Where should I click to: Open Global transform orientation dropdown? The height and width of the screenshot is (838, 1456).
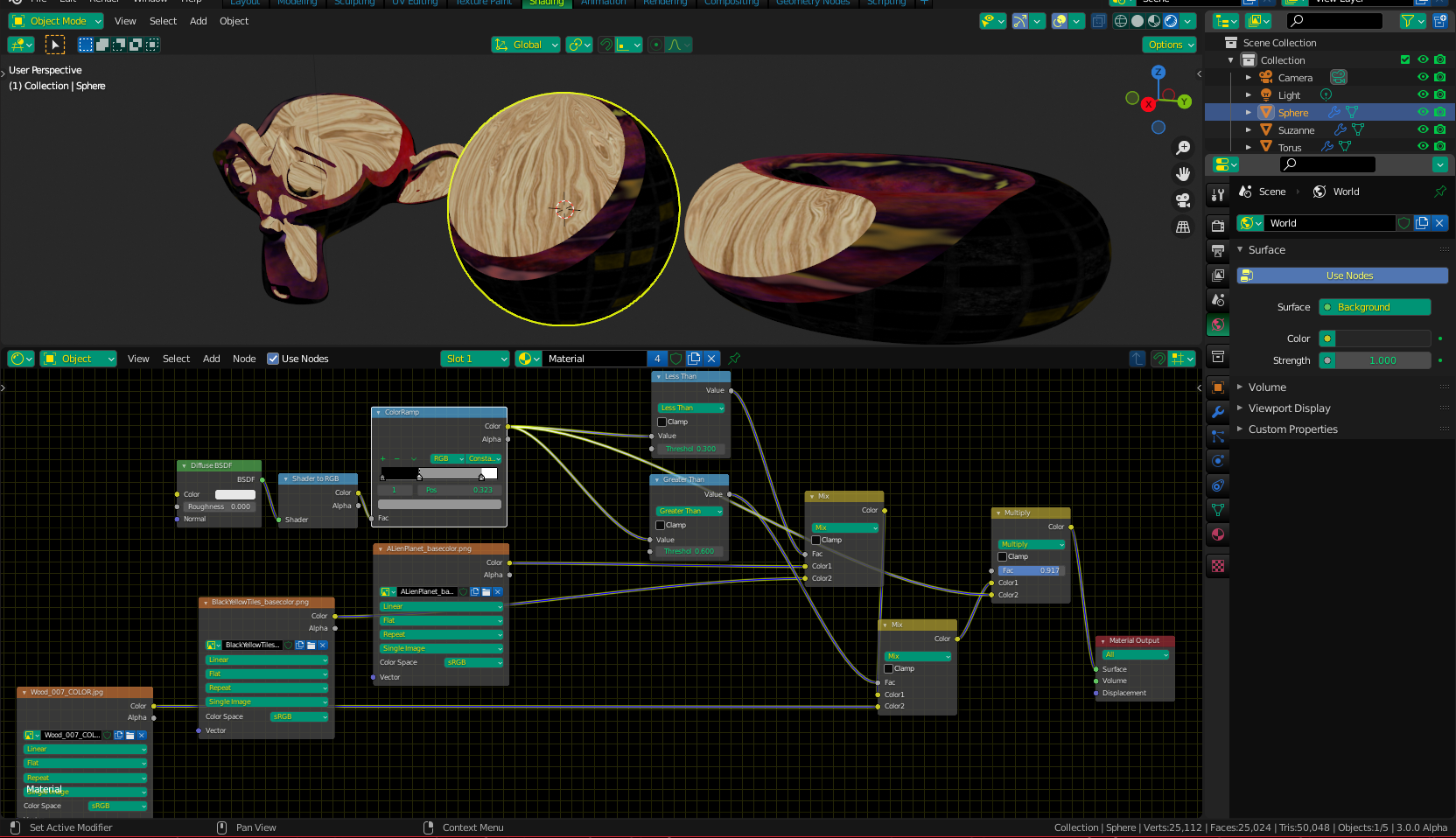point(526,45)
